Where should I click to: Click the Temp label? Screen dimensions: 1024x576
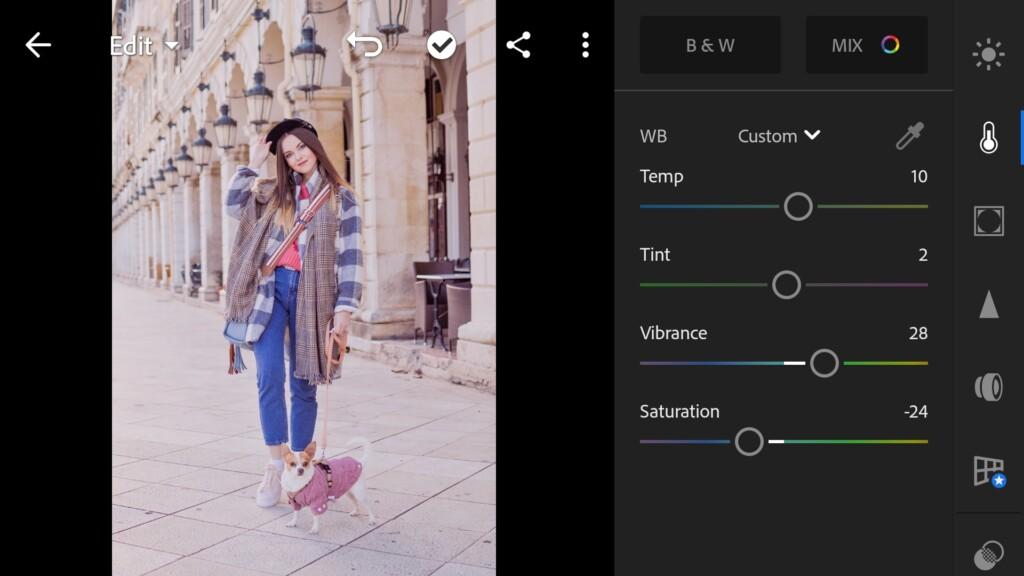point(662,176)
